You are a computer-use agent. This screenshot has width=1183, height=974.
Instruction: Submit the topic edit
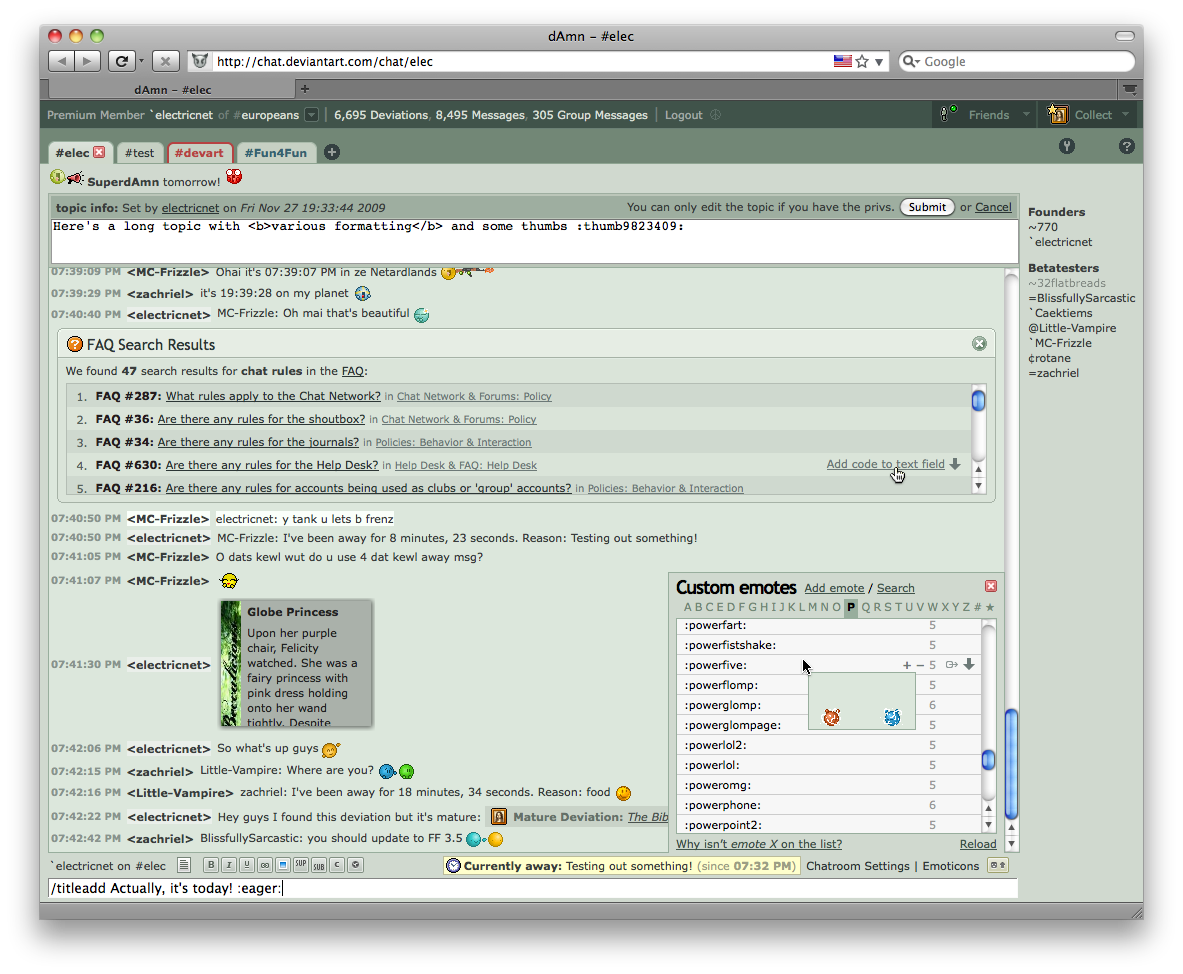point(926,207)
